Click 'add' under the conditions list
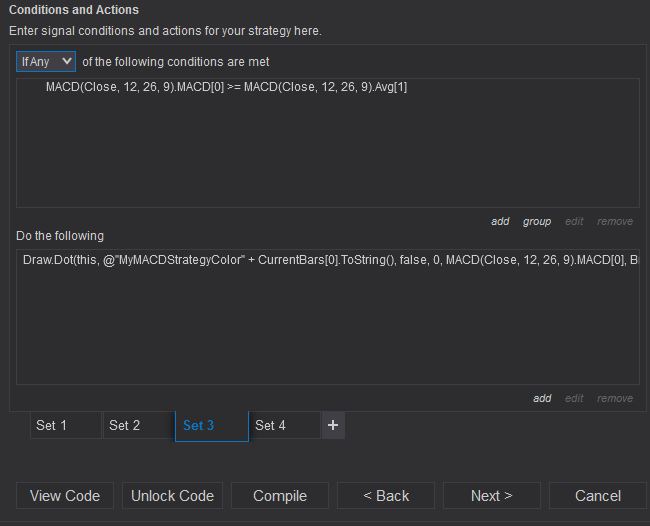This screenshot has height=526, width=650. [x=500, y=221]
